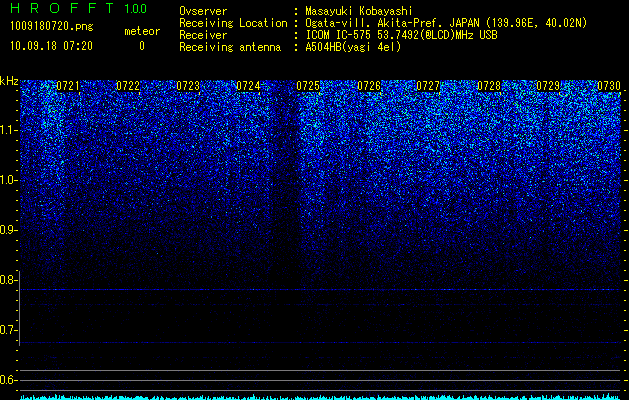
Task: Click the 'Ovserver' field label
Action: pyautogui.click(x=203, y=11)
